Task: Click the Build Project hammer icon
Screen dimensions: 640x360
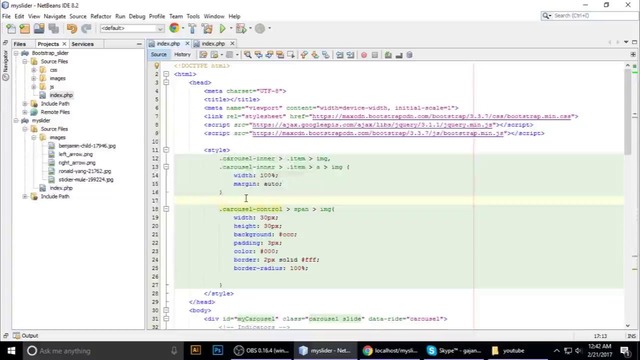Action: (192, 29)
